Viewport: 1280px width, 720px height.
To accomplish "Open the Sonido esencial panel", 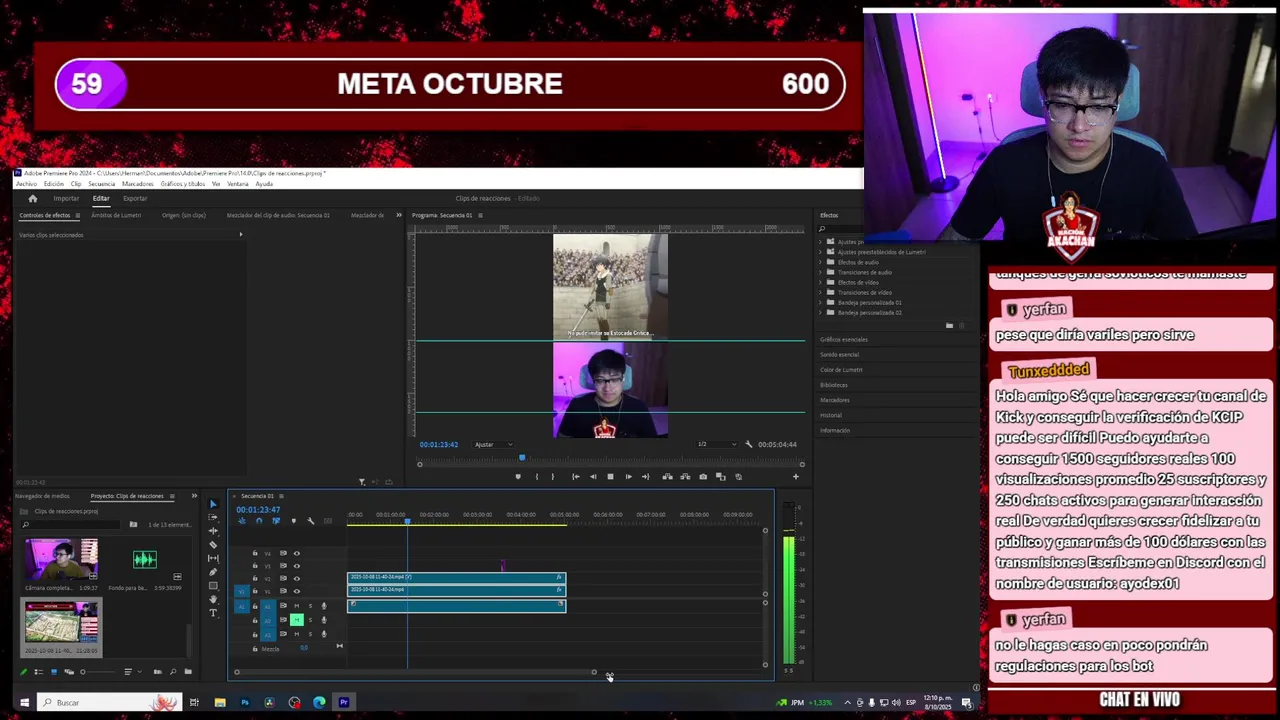I will point(839,355).
